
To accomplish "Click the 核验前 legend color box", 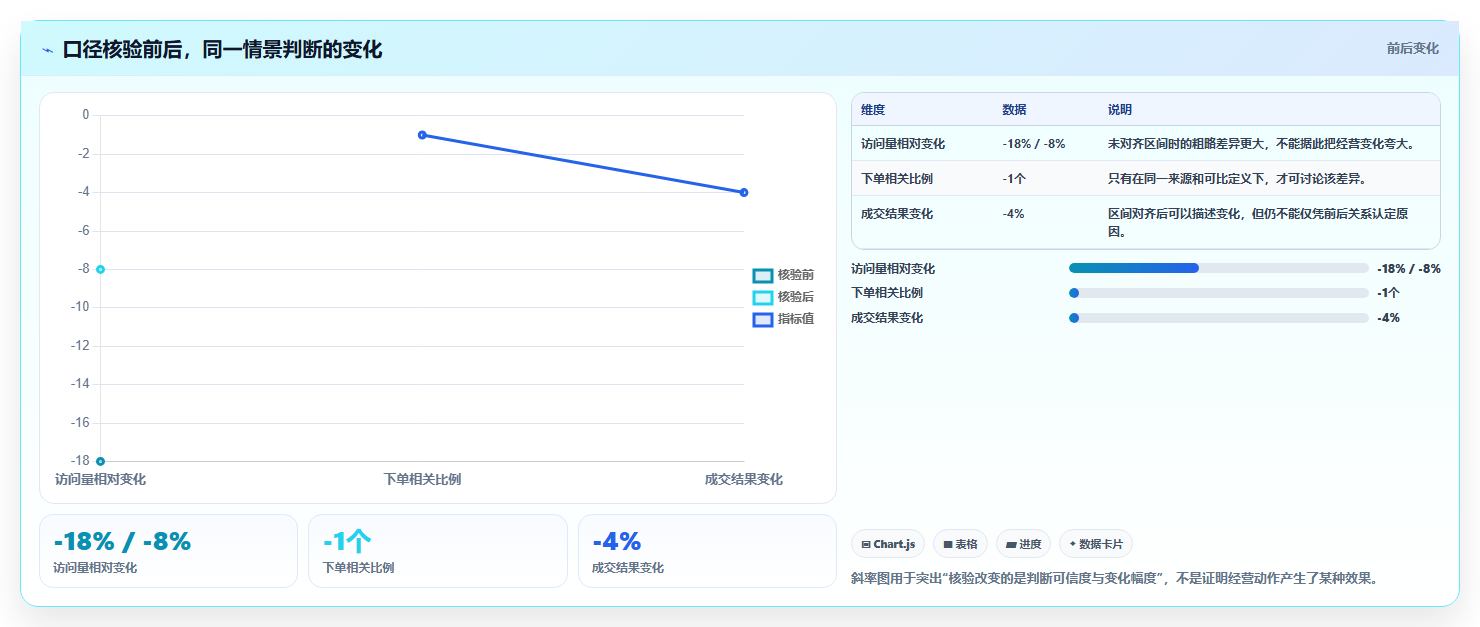I will point(763,275).
